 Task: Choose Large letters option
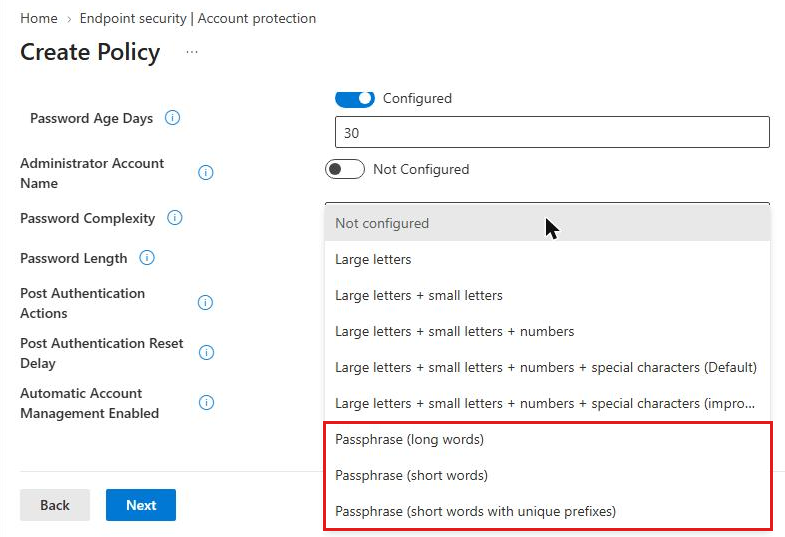point(547,259)
